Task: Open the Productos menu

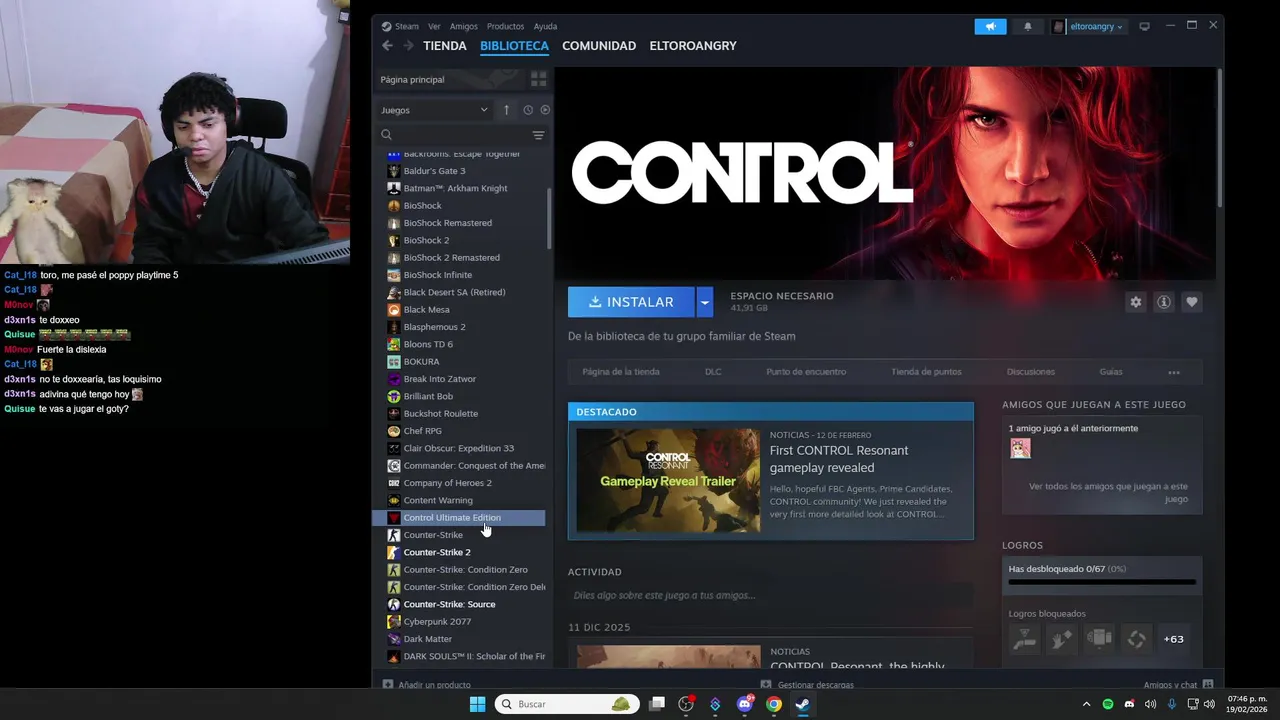Action: (x=506, y=26)
